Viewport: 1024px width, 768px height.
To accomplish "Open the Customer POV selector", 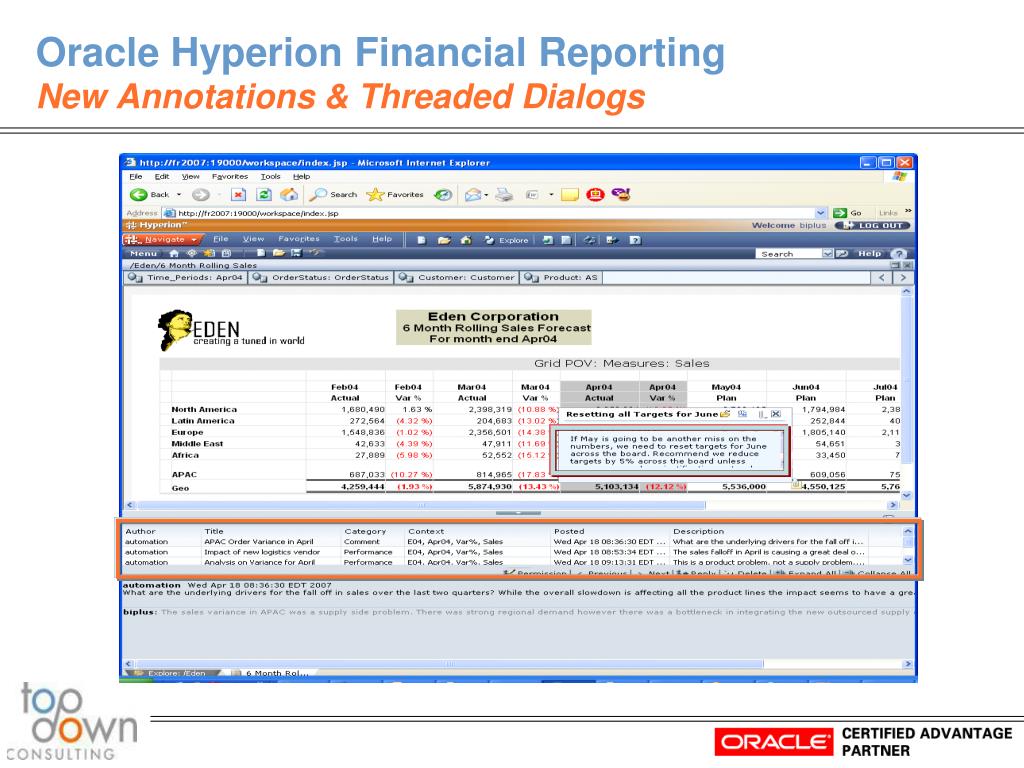I will (x=457, y=278).
